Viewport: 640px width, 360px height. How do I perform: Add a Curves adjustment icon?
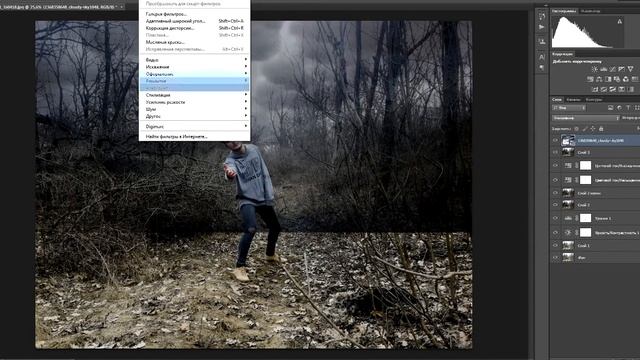[613, 69]
